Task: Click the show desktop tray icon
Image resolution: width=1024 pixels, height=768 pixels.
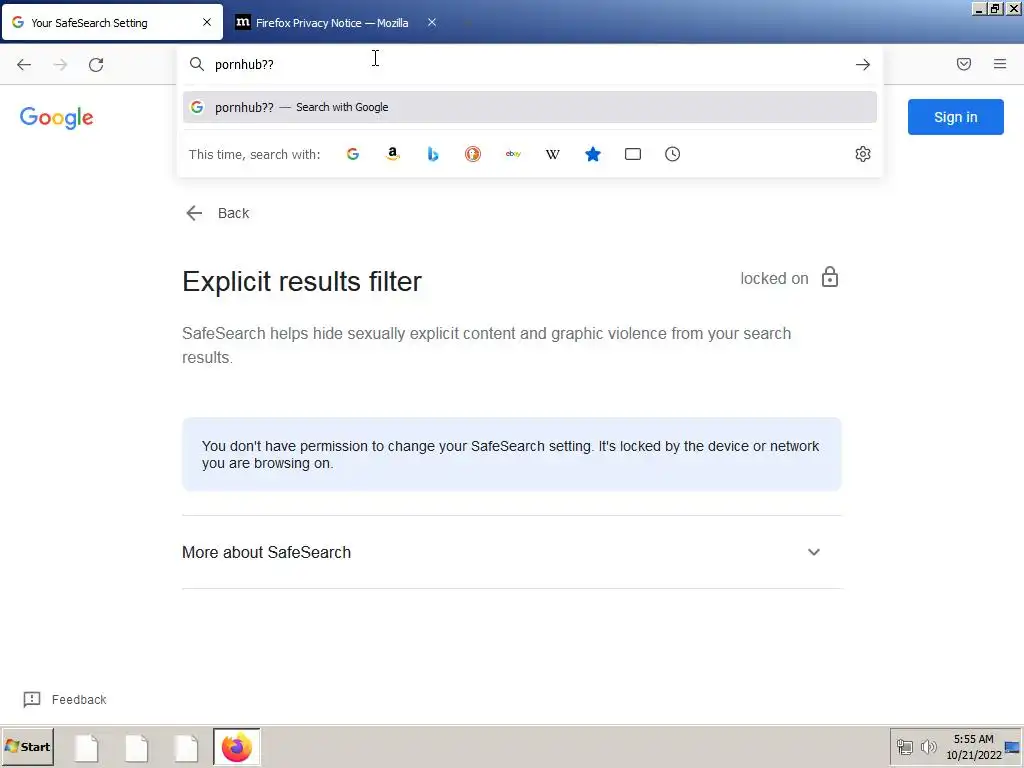Action: [1012, 747]
